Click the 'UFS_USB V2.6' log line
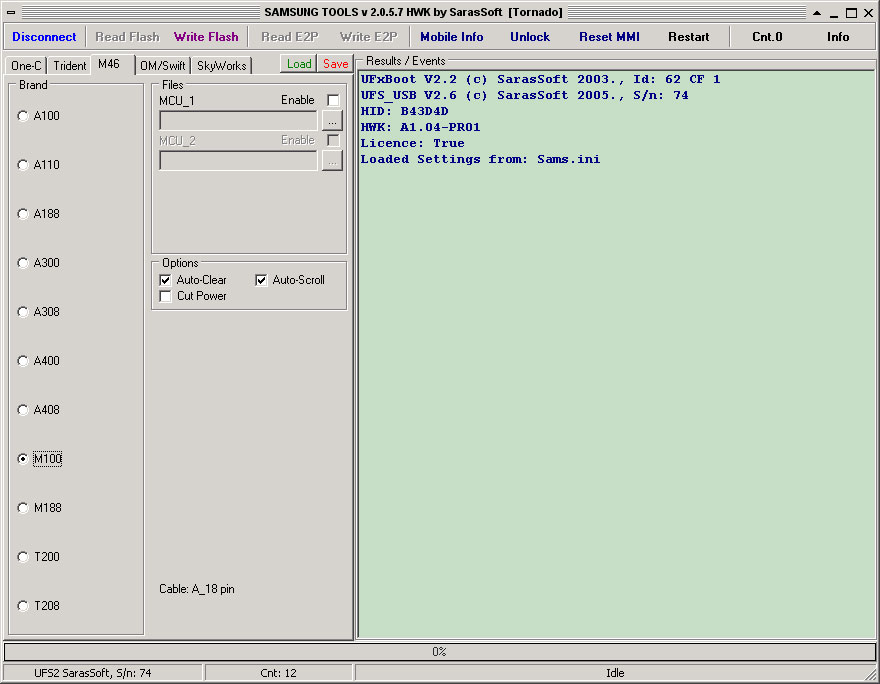This screenshot has height=684, width=880. tap(525, 95)
